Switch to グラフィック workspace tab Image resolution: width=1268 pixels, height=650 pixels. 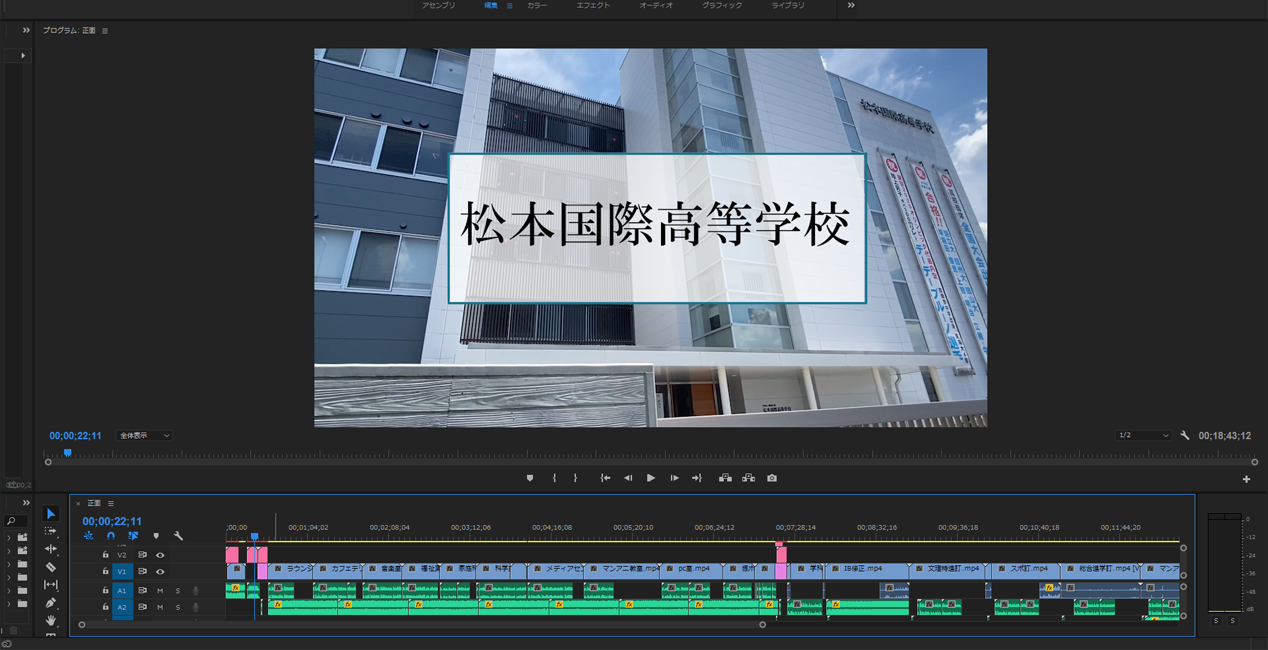click(x=722, y=5)
